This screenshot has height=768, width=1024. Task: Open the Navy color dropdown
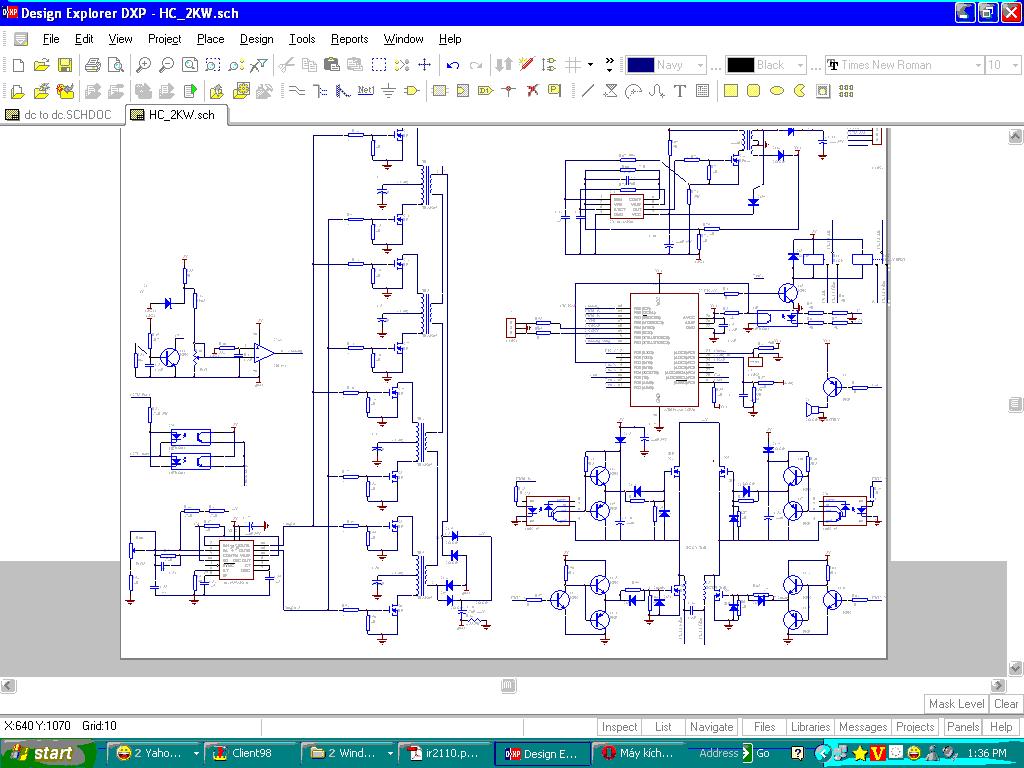700,65
